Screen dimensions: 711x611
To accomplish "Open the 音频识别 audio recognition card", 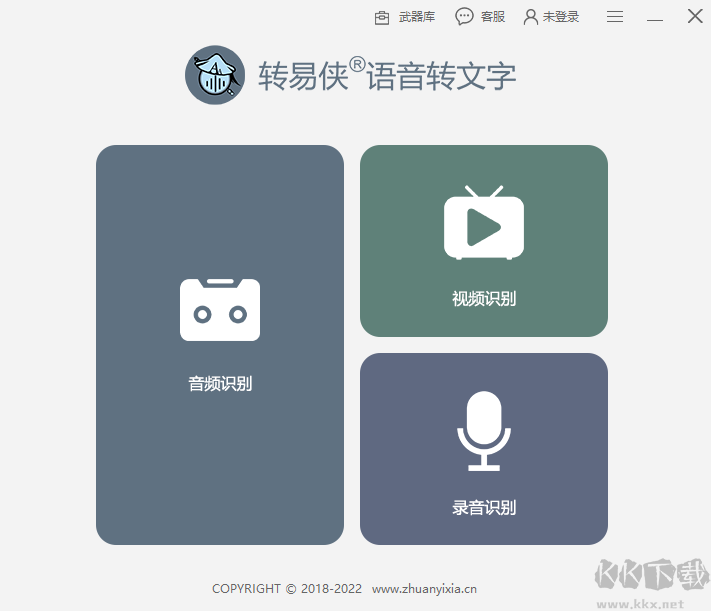I will pos(220,345).
